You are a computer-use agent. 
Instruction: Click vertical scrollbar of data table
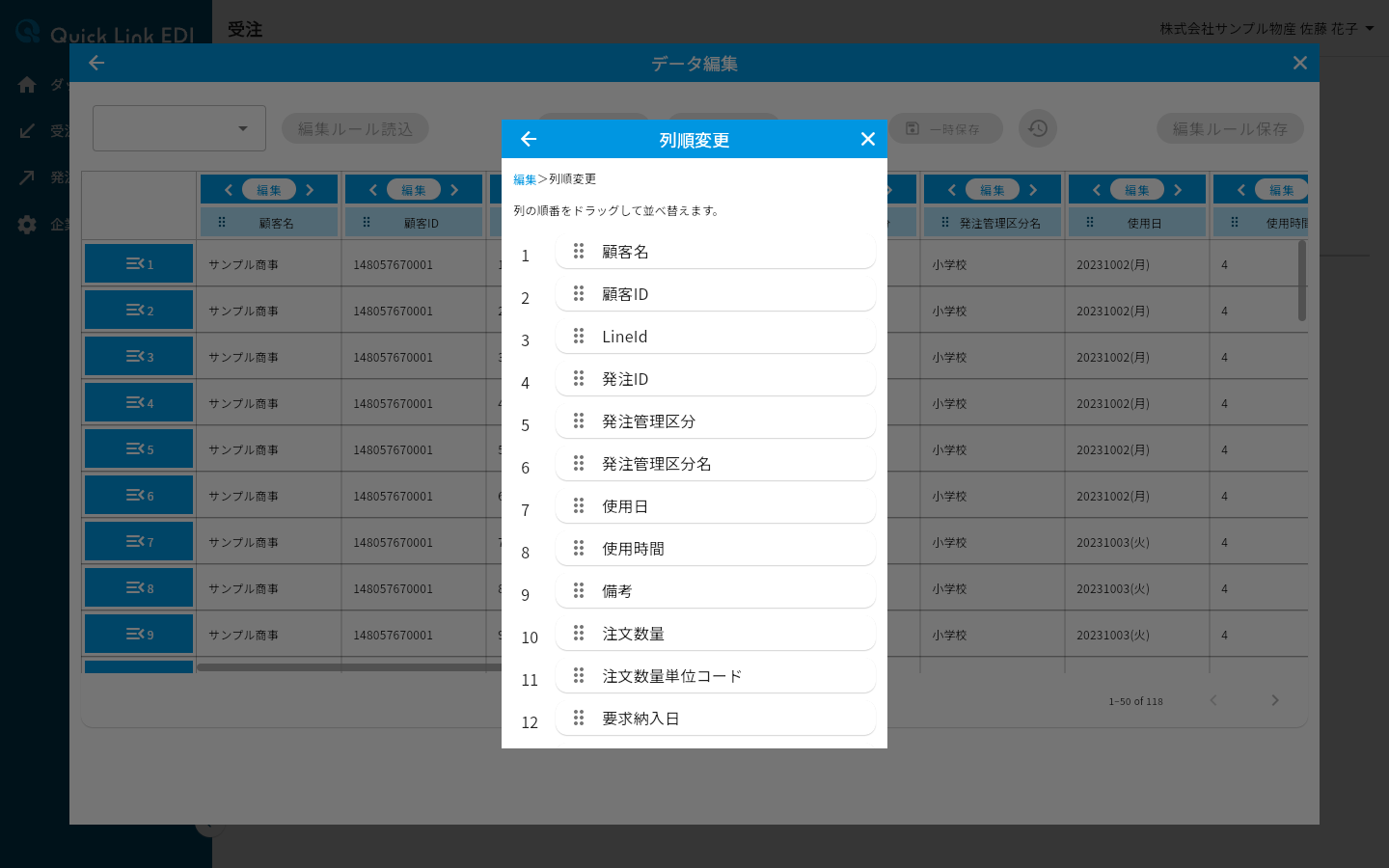(x=1302, y=281)
